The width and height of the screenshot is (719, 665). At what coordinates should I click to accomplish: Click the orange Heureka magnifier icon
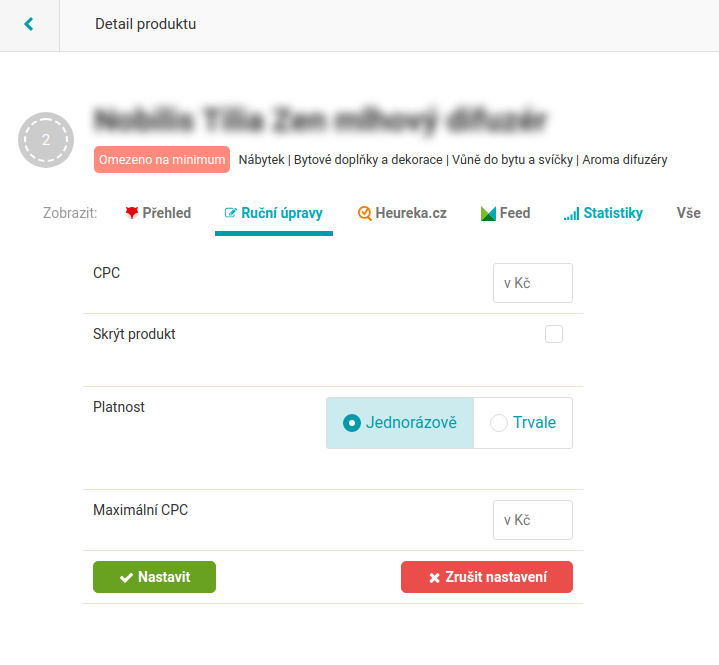[365, 213]
